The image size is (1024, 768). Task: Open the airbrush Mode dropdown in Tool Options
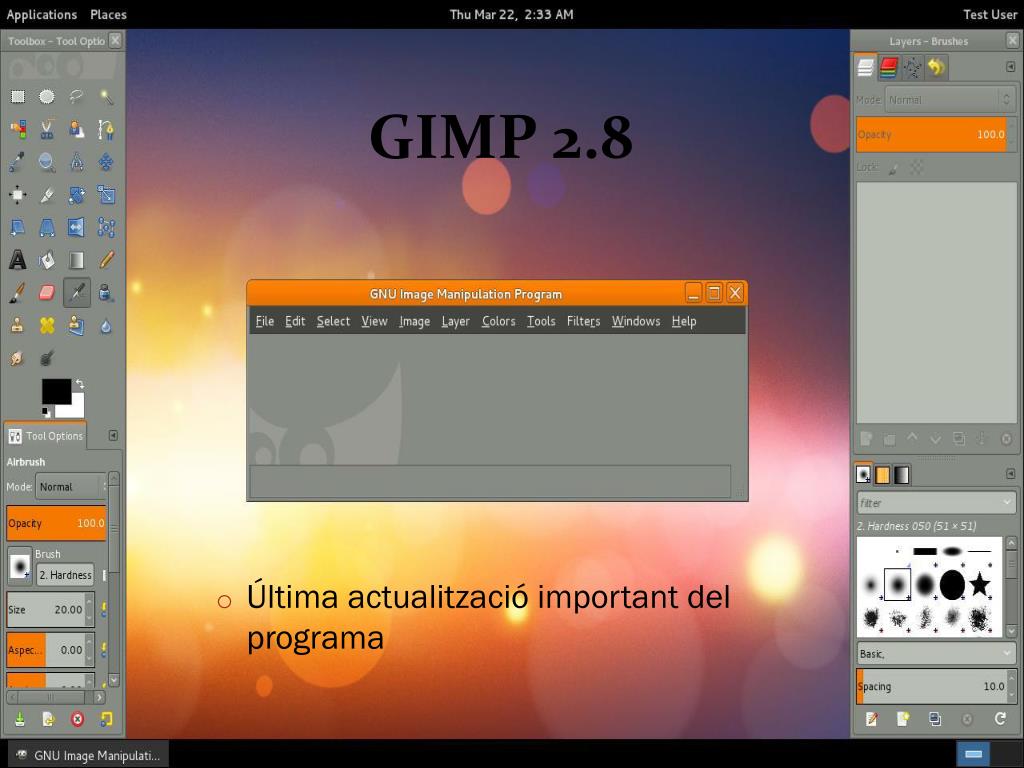[x=71, y=487]
